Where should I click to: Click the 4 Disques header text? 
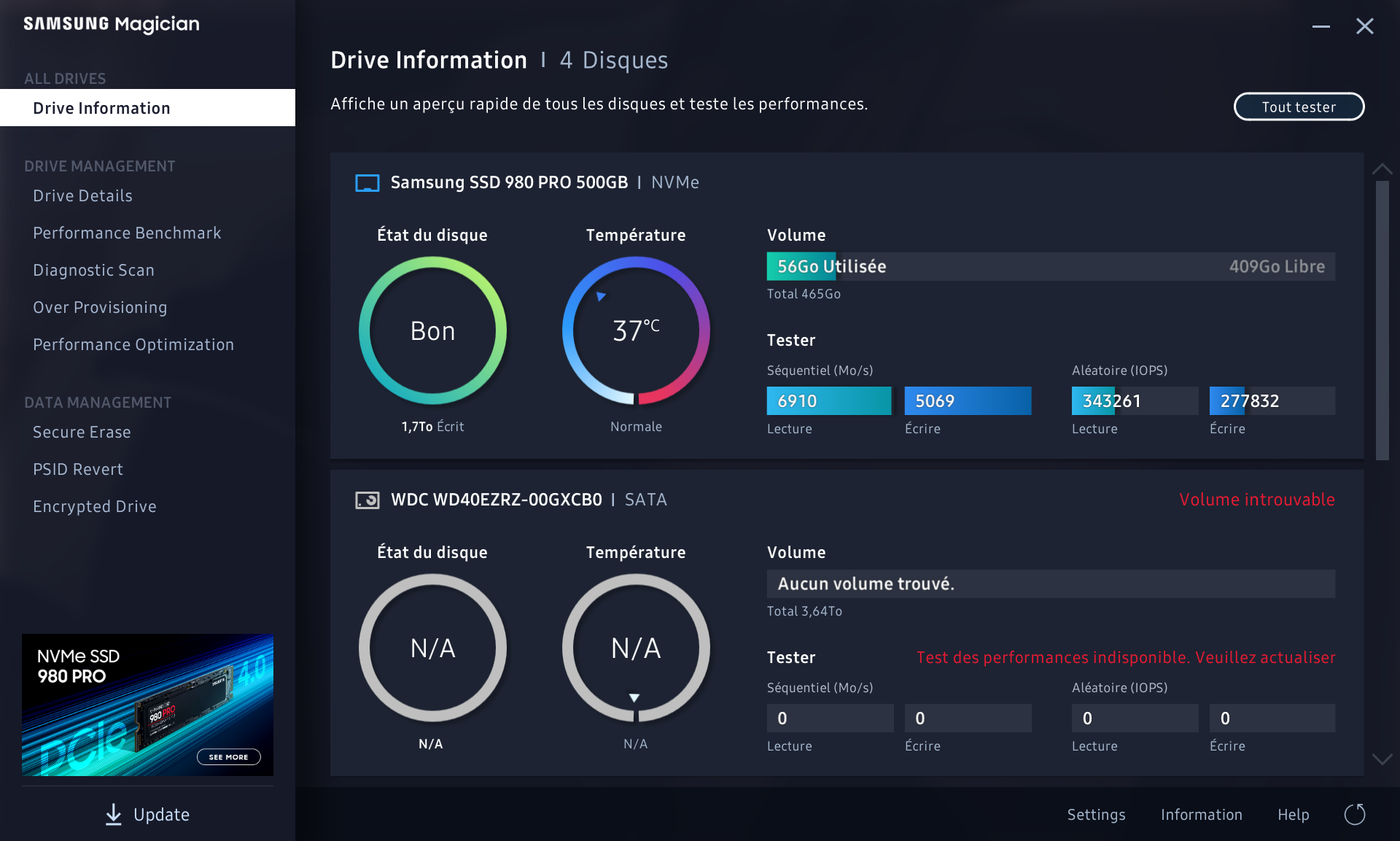[614, 60]
